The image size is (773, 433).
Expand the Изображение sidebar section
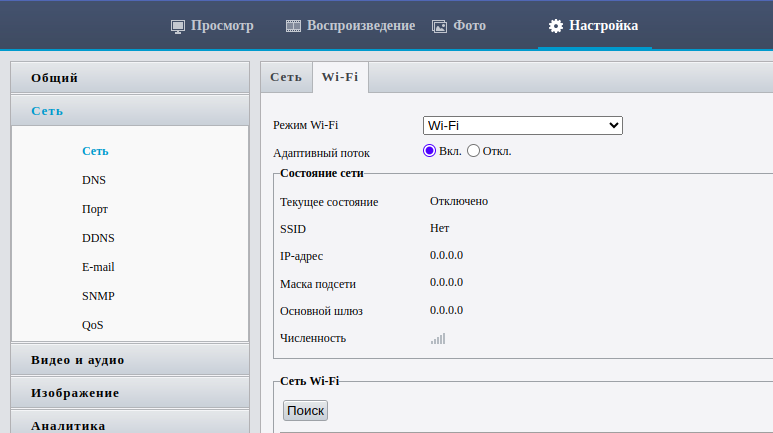coord(130,393)
